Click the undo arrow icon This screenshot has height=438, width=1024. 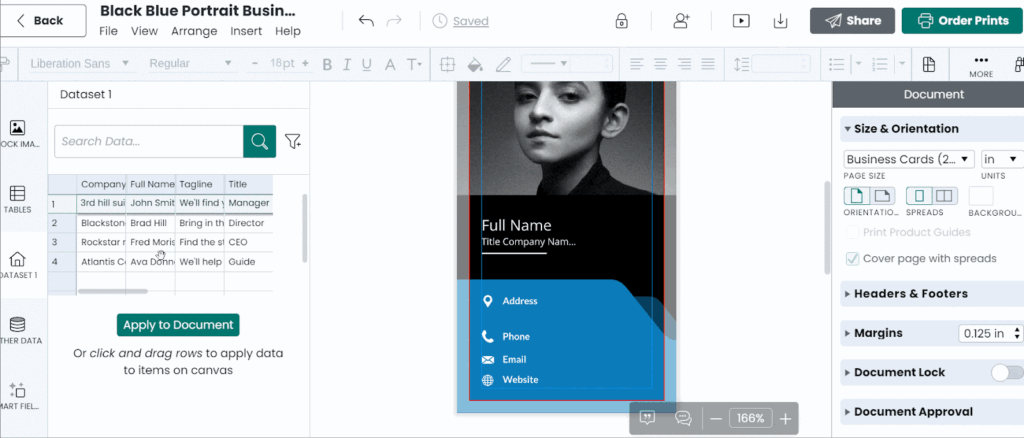pos(366,21)
